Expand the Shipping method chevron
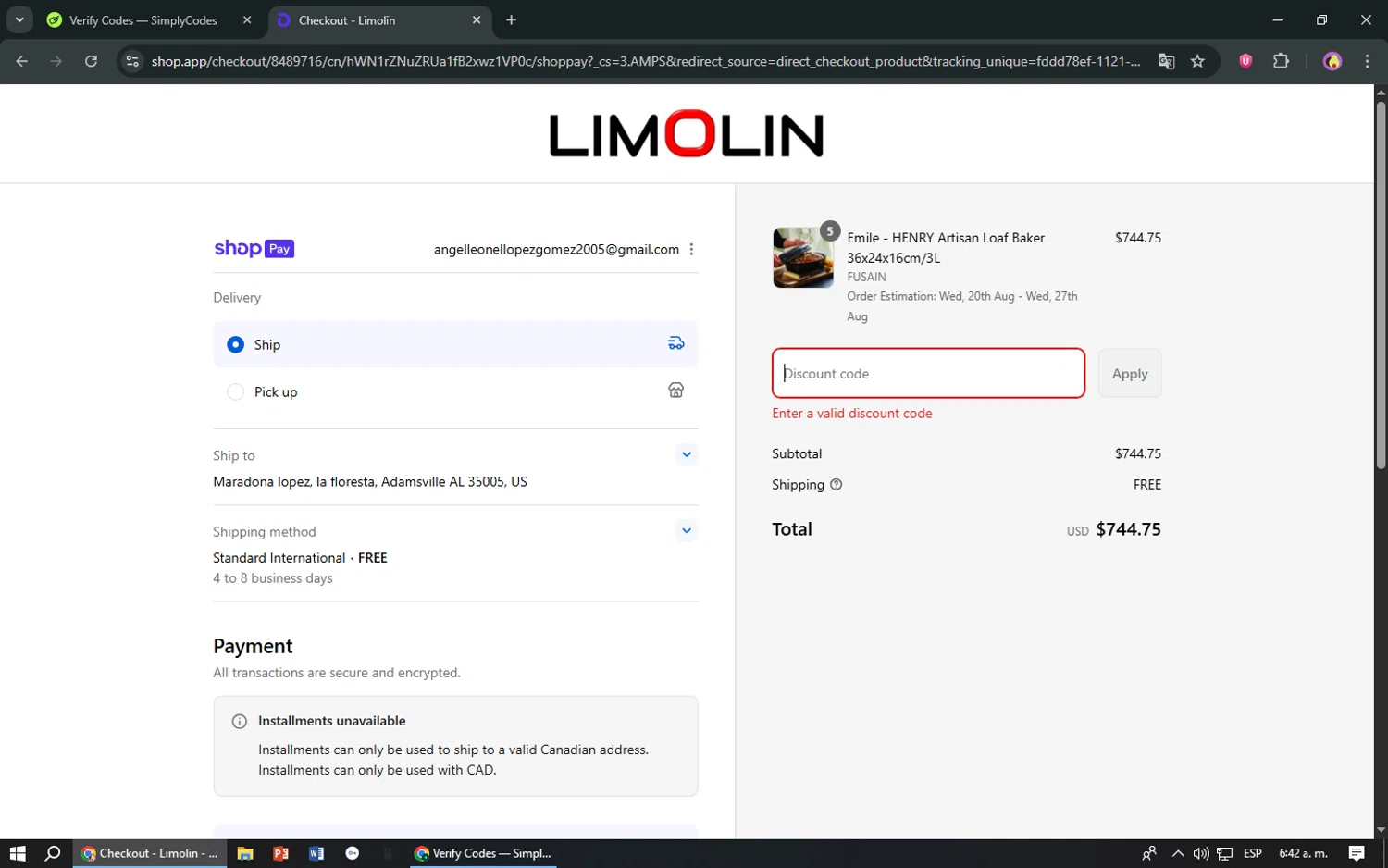Screen dimensions: 1388x868 tap(687, 531)
